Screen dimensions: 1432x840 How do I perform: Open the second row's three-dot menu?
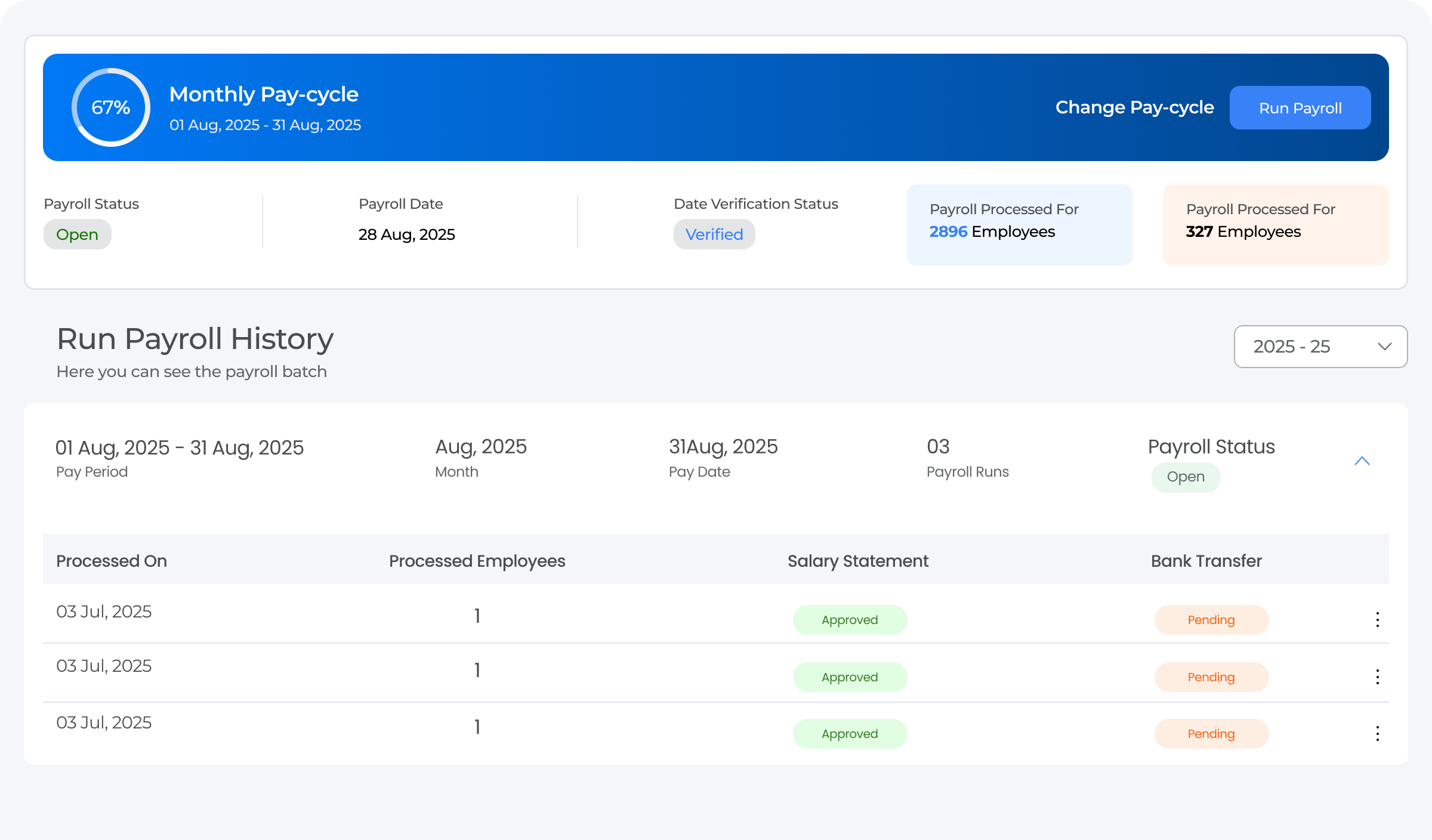pyautogui.click(x=1377, y=677)
